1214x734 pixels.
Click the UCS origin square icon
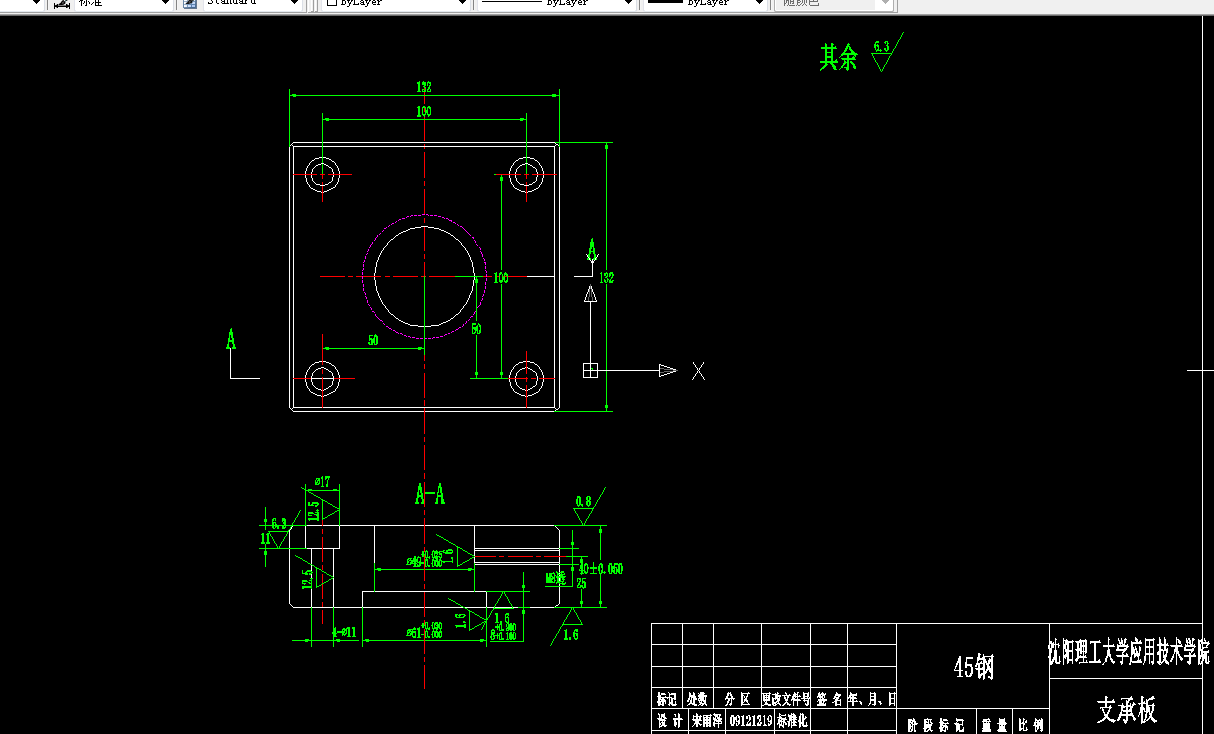590,370
